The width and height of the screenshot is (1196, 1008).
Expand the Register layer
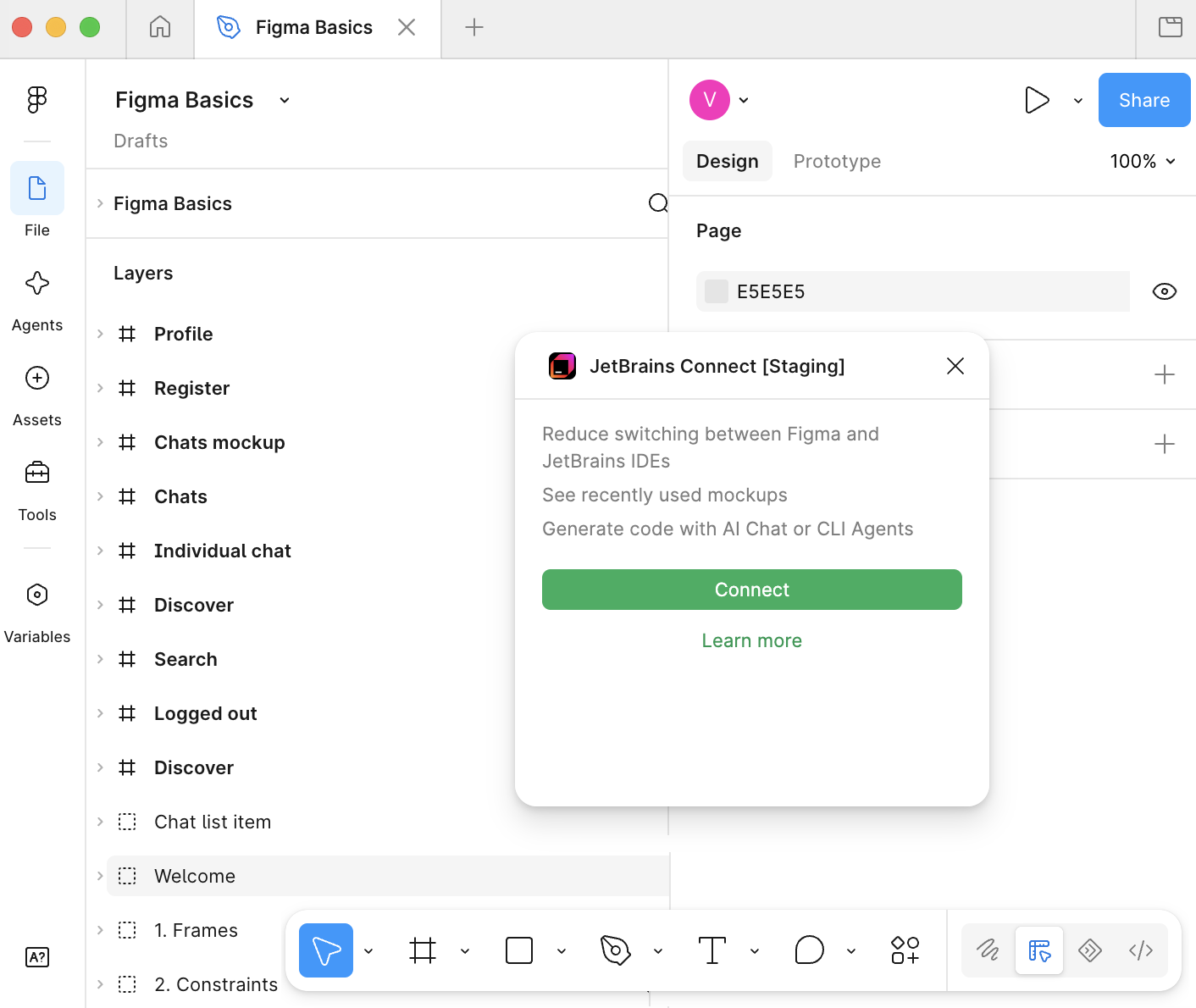pyautogui.click(x=100, y=388)
